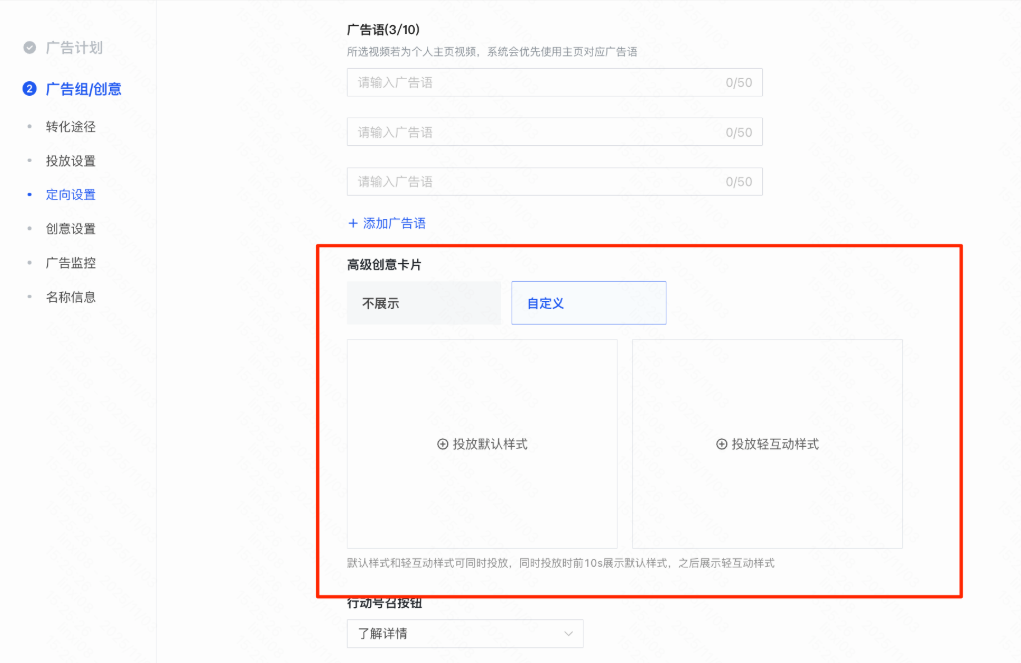This screenshot has height=663, width=1021.
Task: Click the blue dot beside 定向设置
Action: click(31, 194)
